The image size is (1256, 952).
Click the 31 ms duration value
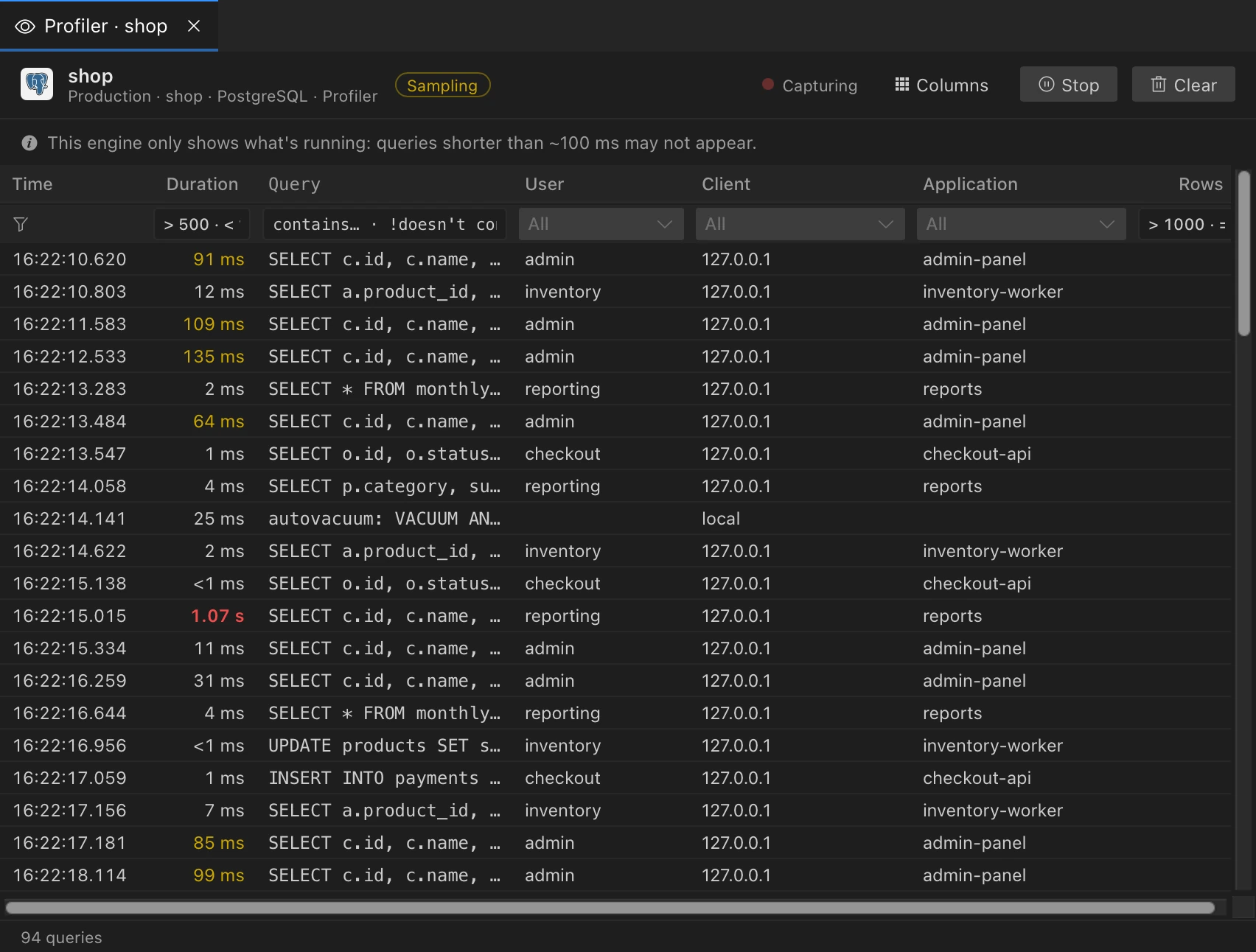[219, 681]
